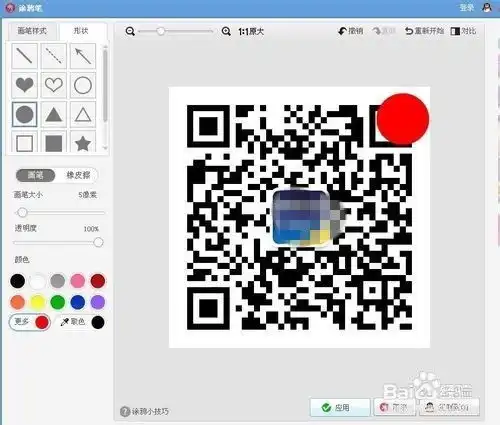Click the opacity 透明度 slider
This screenshot has height=425, width=500.
58,242
